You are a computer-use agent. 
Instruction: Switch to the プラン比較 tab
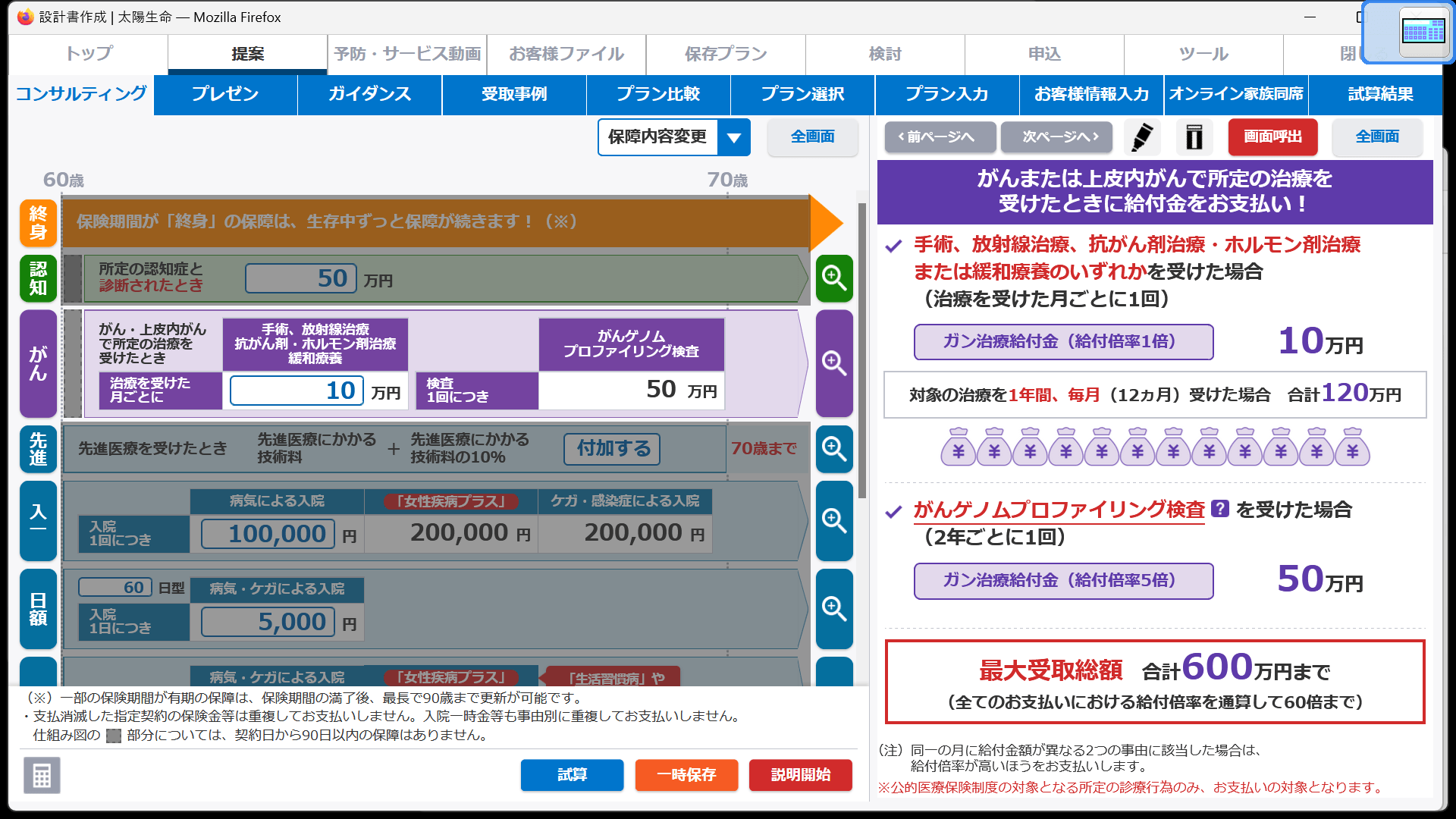657,94
